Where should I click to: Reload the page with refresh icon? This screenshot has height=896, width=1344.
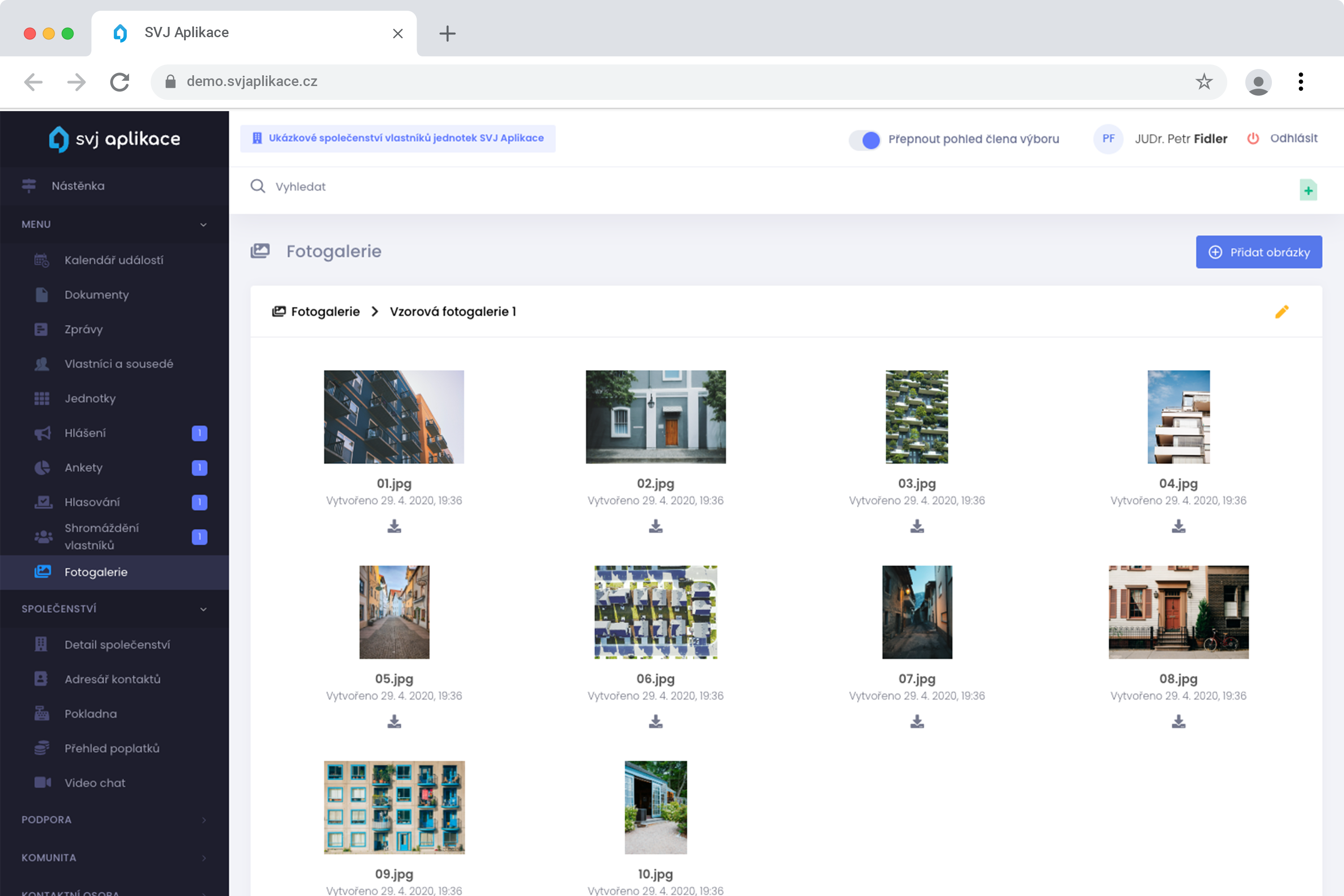120,82
